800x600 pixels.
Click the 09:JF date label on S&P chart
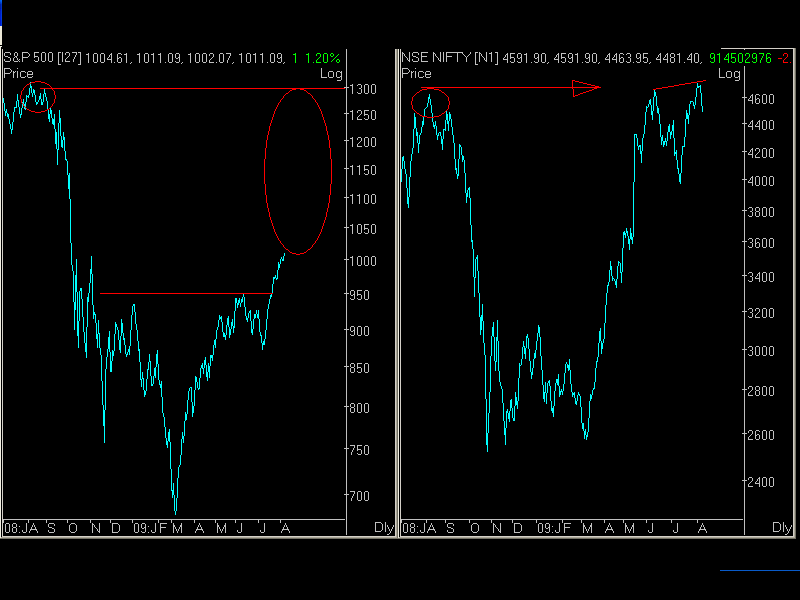click(150, 528)
